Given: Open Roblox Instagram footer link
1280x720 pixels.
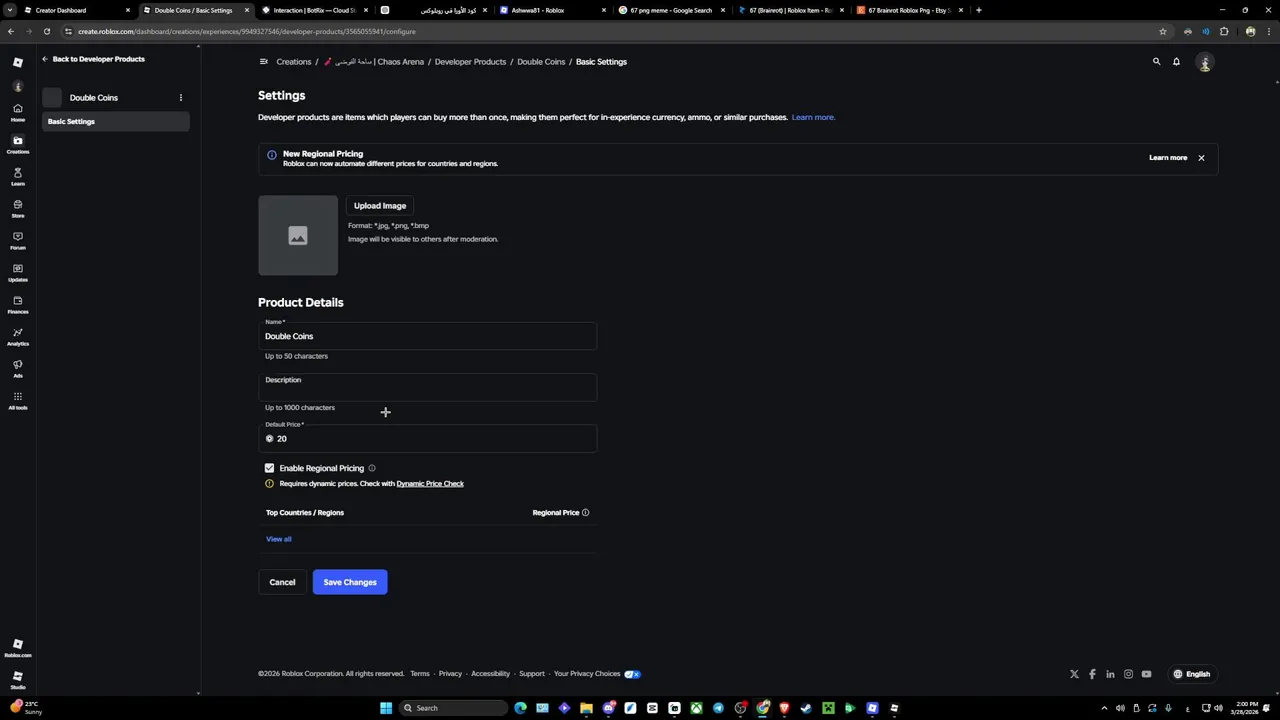Looking at the screenshot, I should (1128, 674).
